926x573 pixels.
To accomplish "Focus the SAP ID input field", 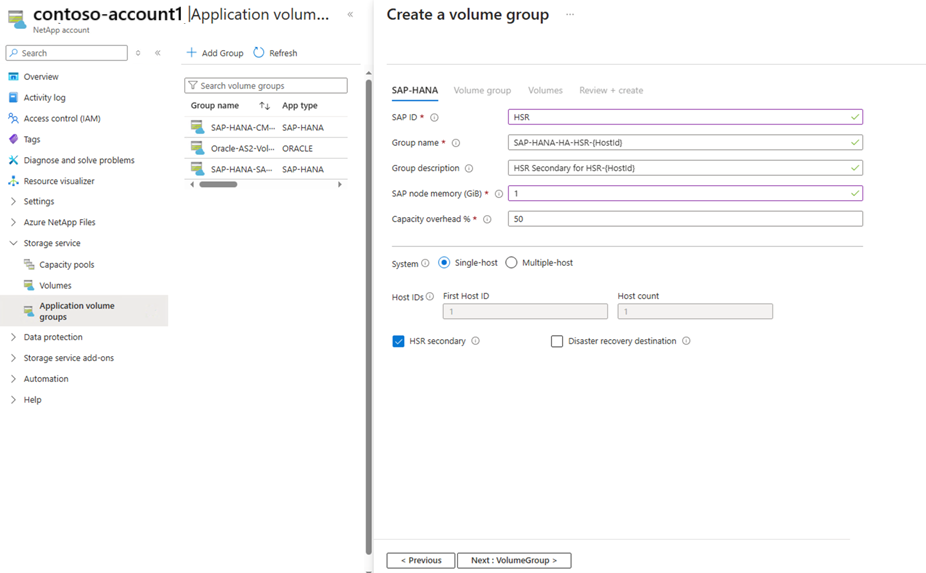I will 685,117.
